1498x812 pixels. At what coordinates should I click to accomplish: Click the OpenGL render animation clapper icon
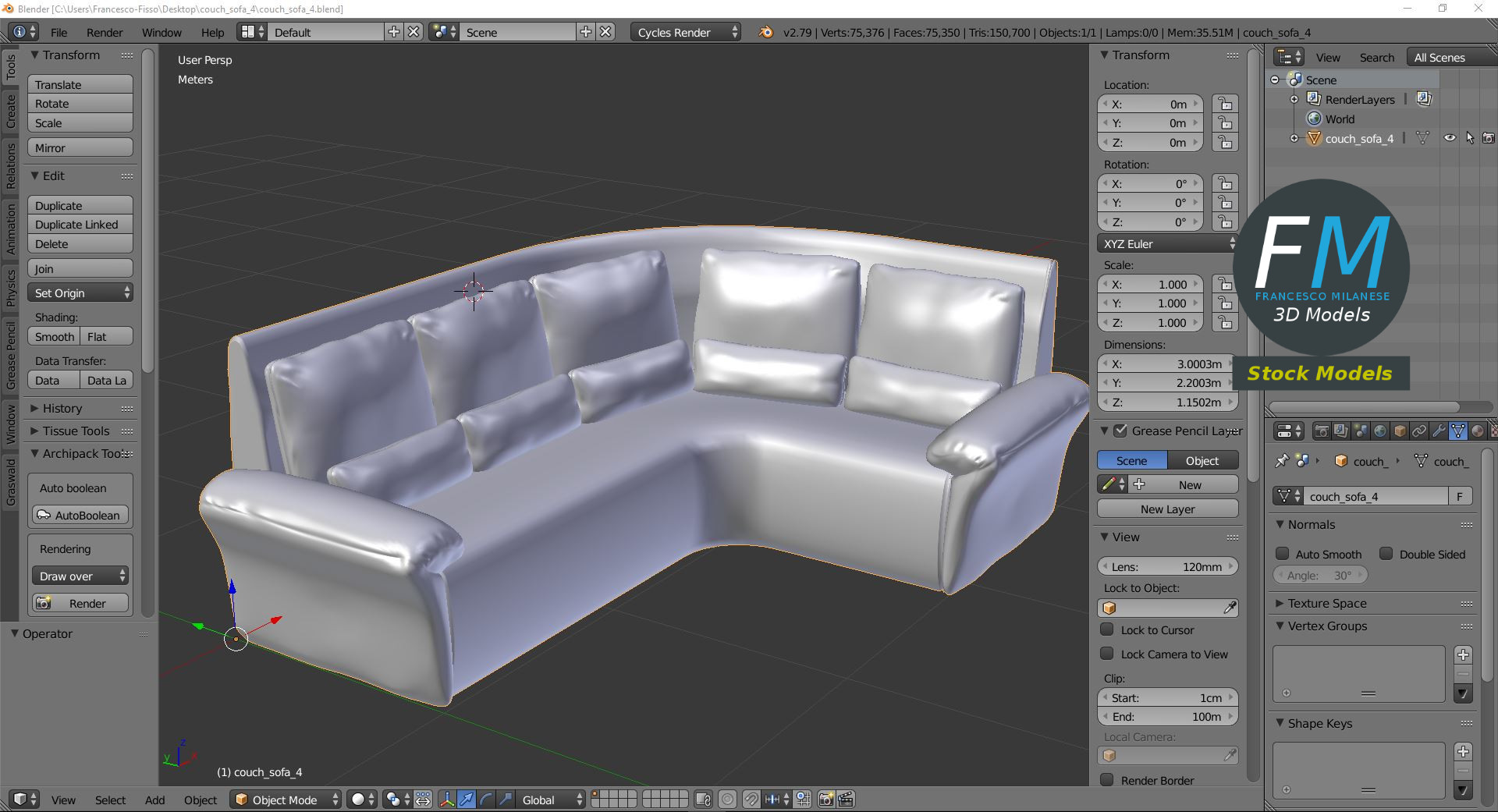846,800
